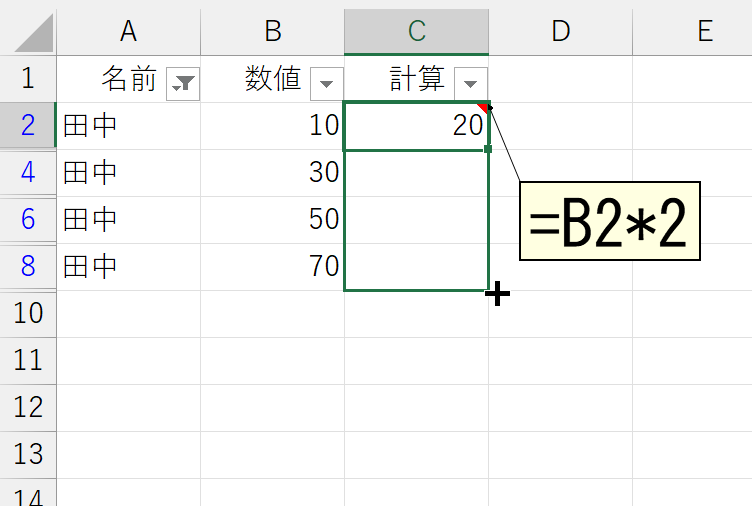This screenshot has height=506, width=752.
Task: Click the =B2*2 comment box
Action: click(610, 221)
